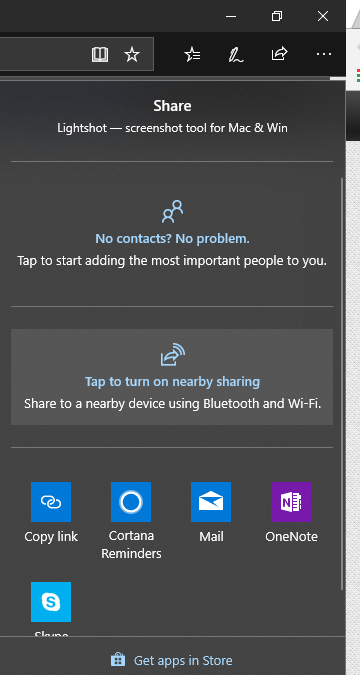Open the Favorites hub icon
The width and height of the screenshot is (360, 675).
[192, 54]
